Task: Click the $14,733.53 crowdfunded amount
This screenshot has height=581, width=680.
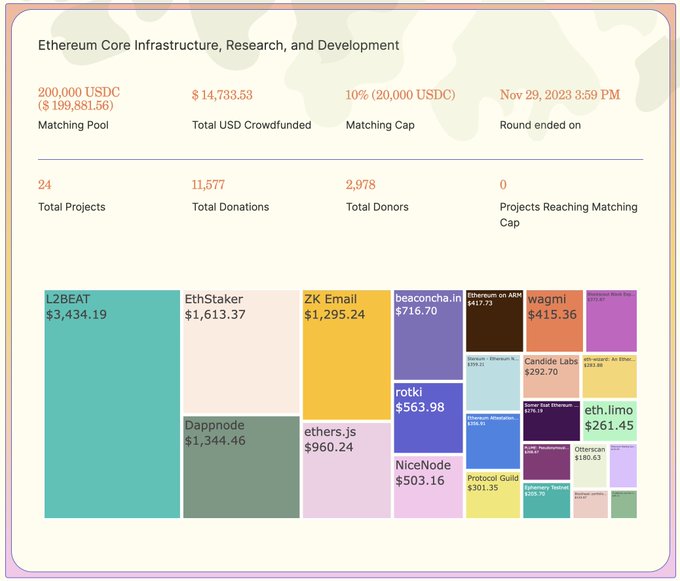Action: 222,95
